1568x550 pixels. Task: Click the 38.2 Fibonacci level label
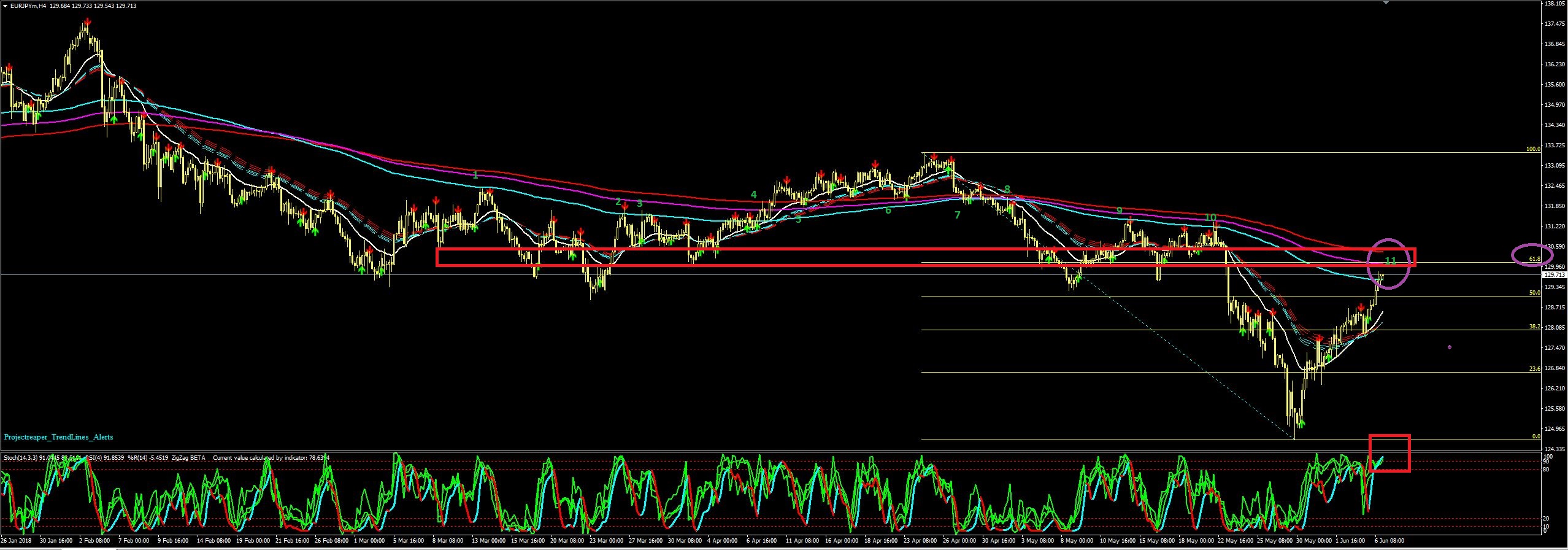click(1534, 327)
